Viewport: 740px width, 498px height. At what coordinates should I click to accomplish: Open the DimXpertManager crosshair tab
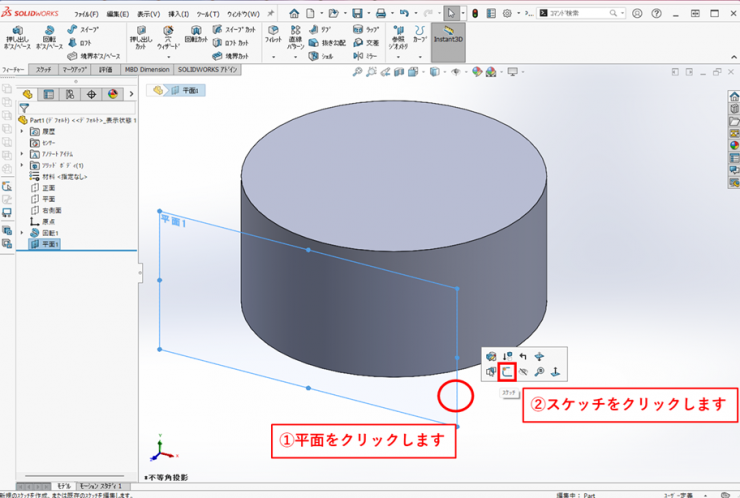pyautogui.click(x=91, y=94)
